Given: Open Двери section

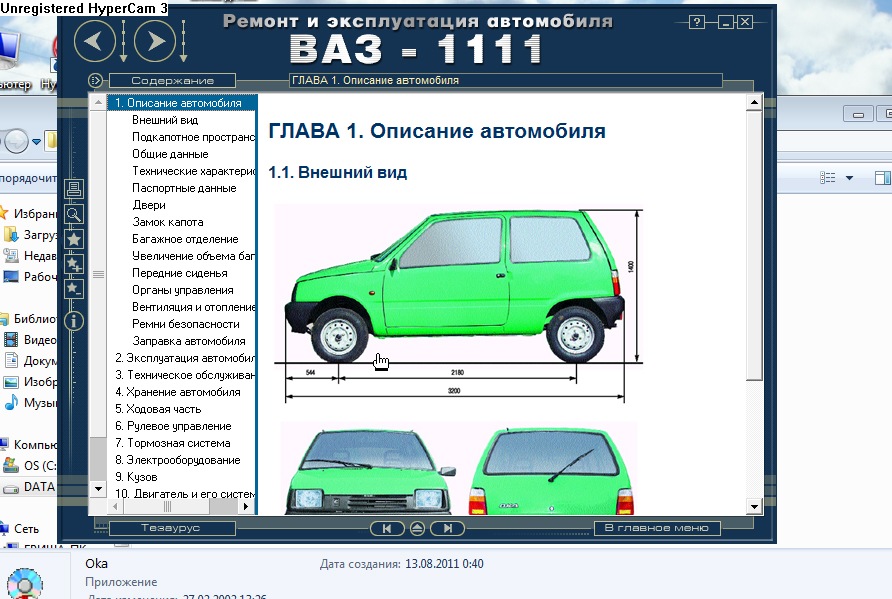Looking at the screenshot, I should coord(148,205).
